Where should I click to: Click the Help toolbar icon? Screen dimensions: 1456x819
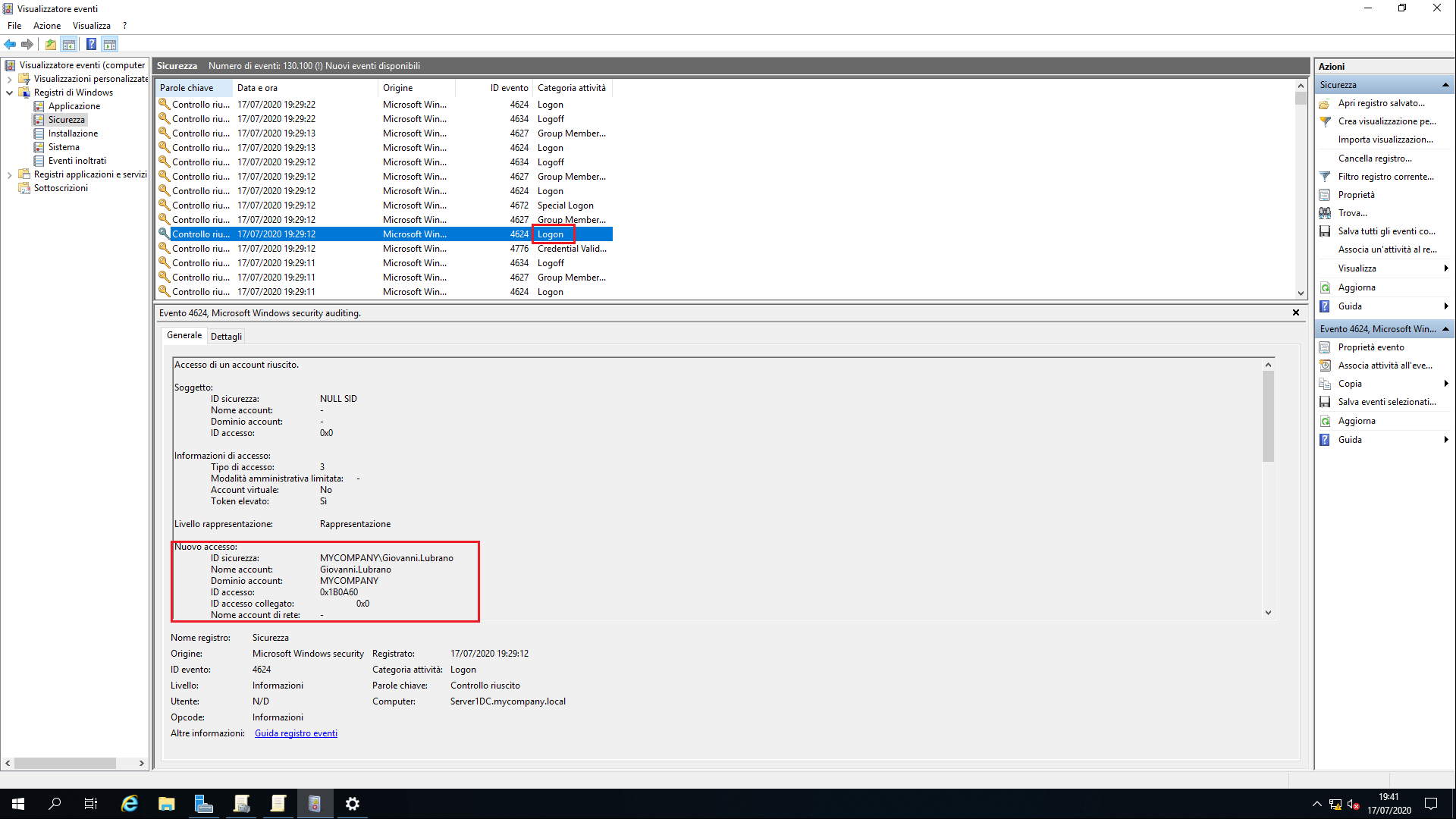(91, 44)
